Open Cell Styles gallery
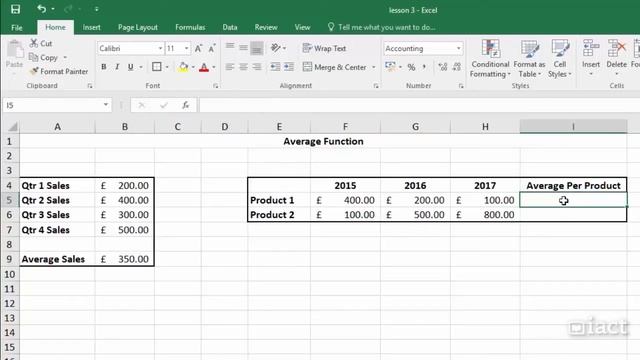Screen dimensions: 640x360 560,58
